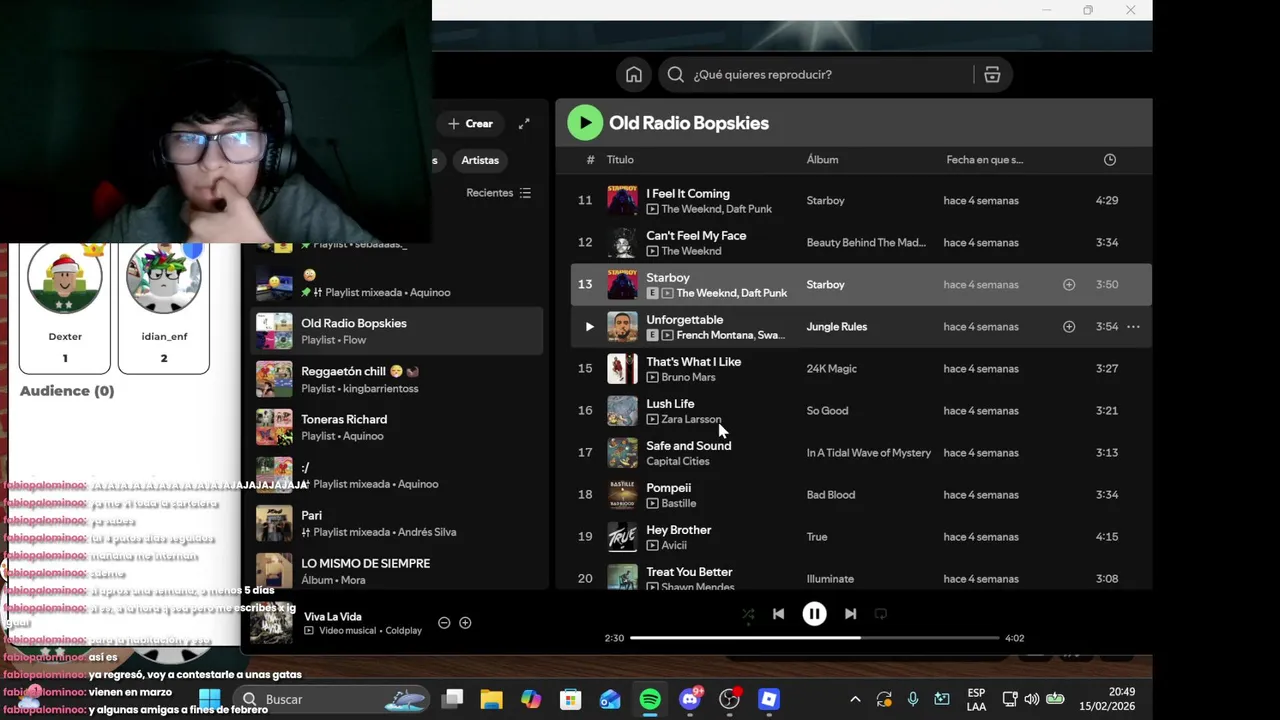Screen dimensions: 1280x720
Task: Click the plus Crear button
Action: [470, 124]
